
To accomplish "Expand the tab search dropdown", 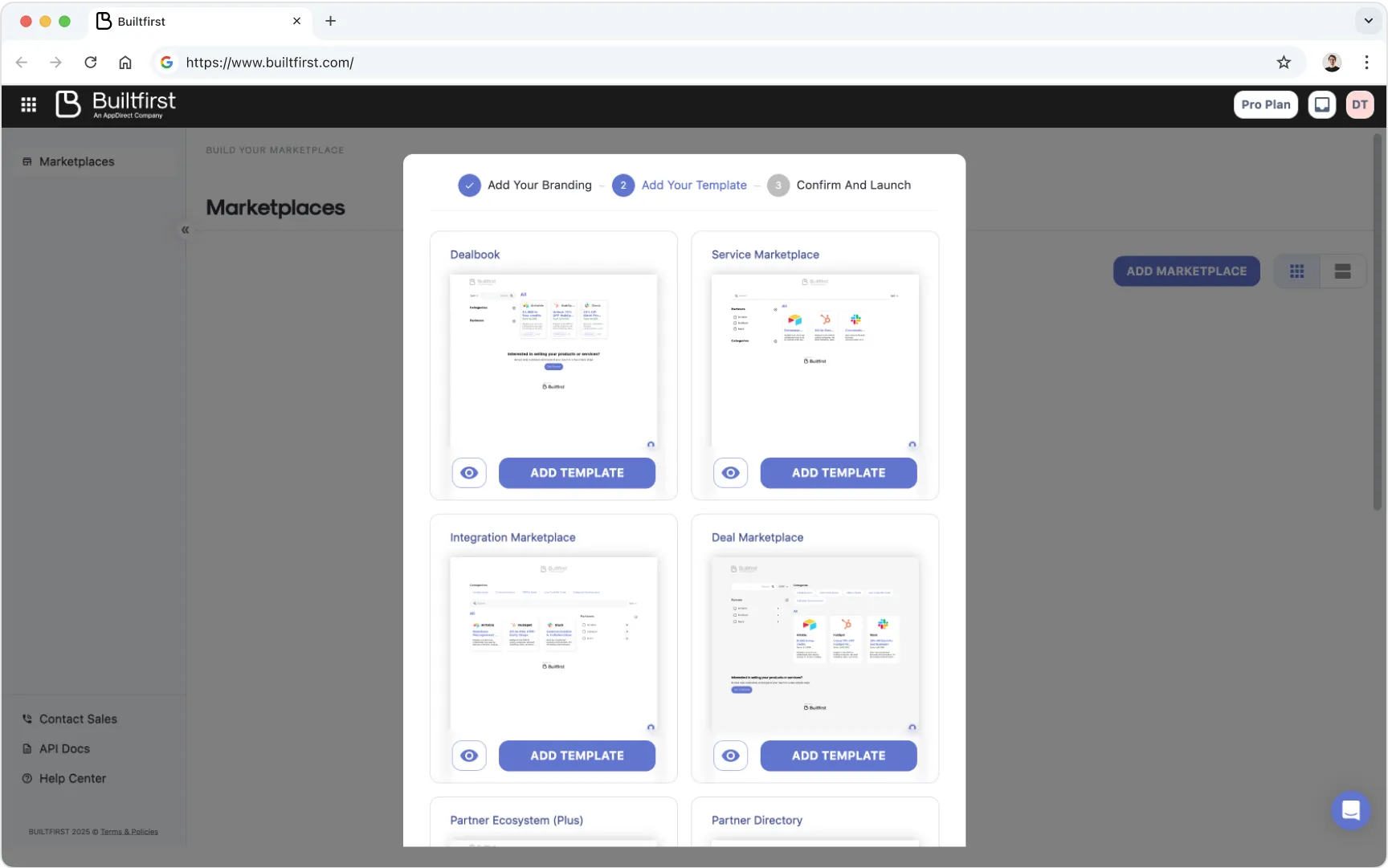I will 1368,21.
